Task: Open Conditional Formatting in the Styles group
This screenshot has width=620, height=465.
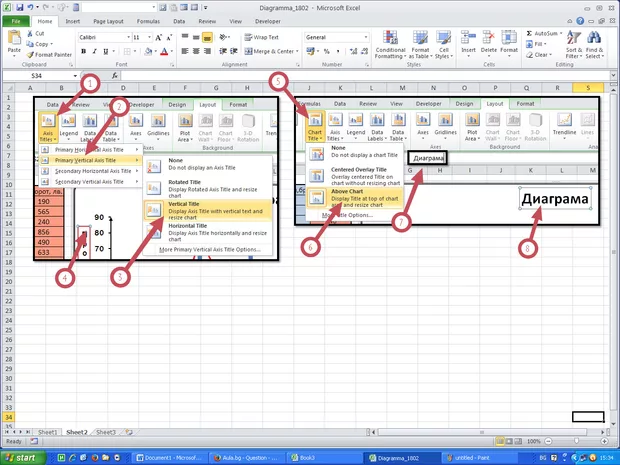Action: tap(390, 45)
